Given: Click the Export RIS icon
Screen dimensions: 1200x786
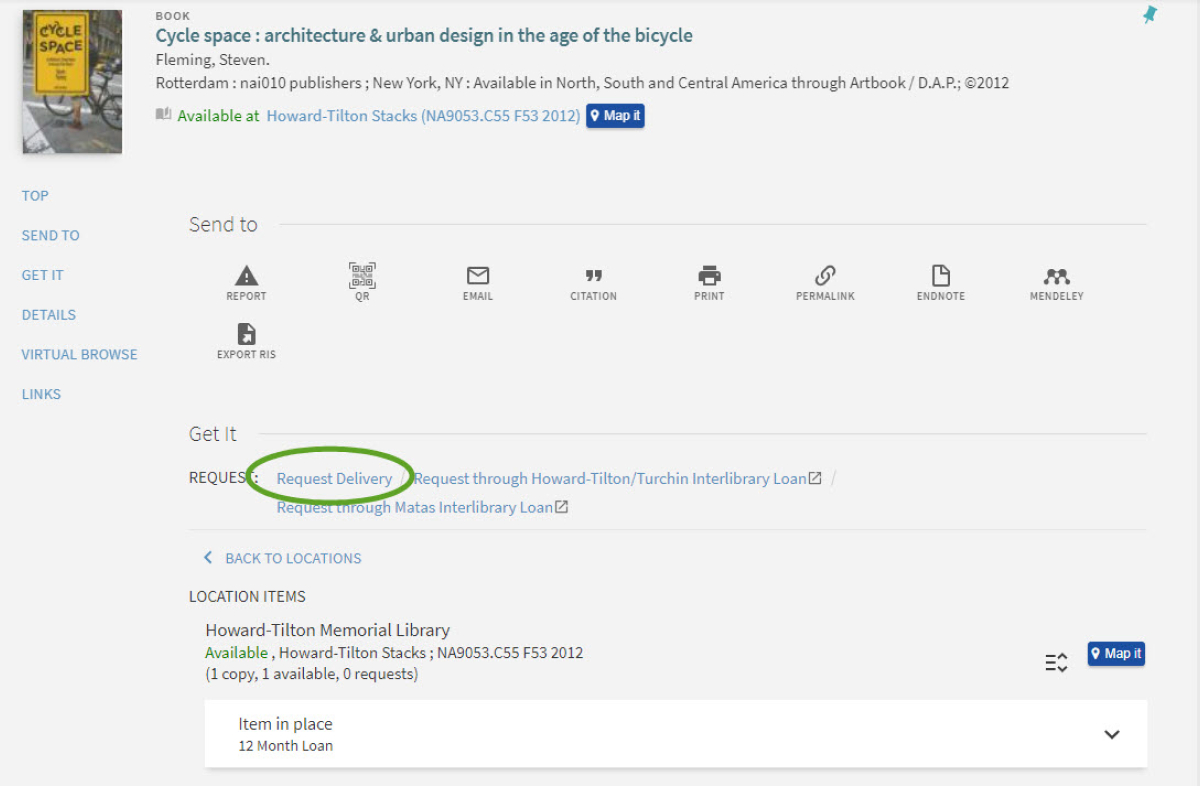Looking at the screenshot, I should (246, 335).
